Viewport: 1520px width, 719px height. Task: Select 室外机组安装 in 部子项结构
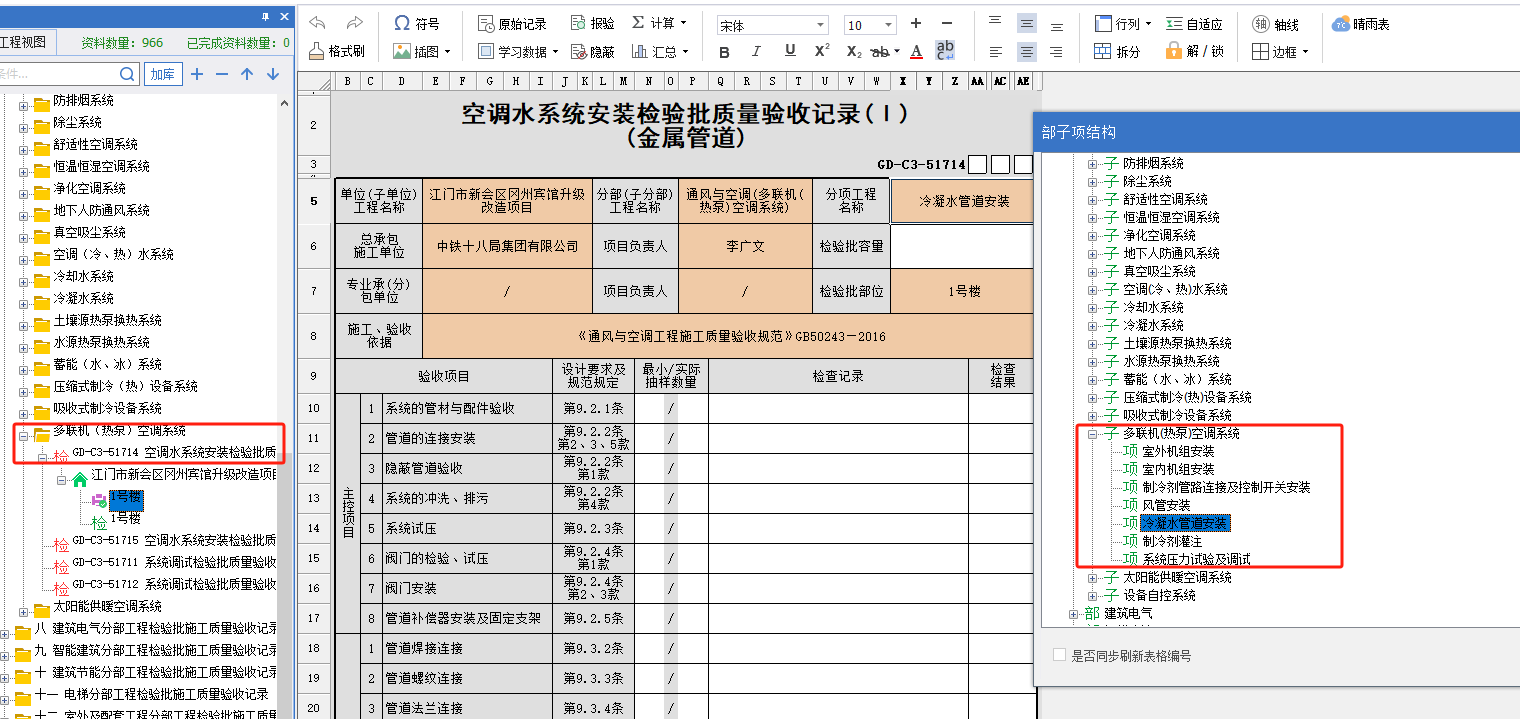[1178, 451]
